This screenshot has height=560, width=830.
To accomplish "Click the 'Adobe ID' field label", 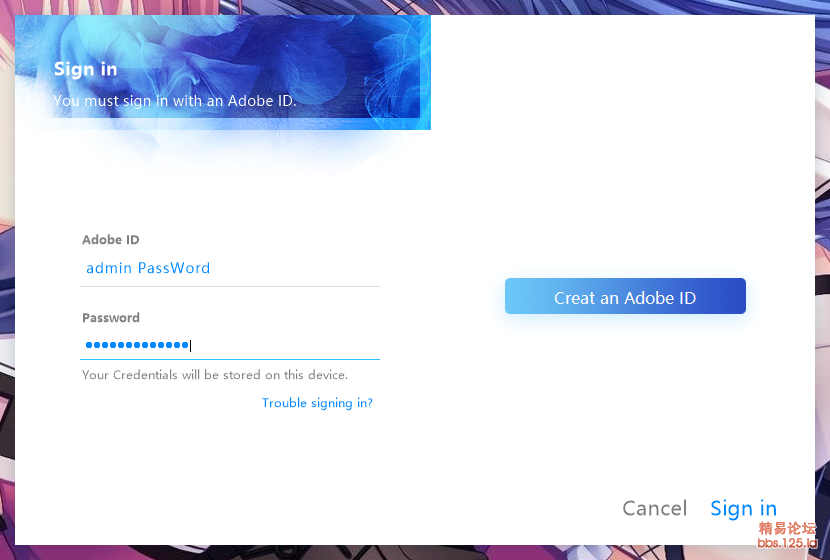I will pyautogui.click(x=110, y=240).
